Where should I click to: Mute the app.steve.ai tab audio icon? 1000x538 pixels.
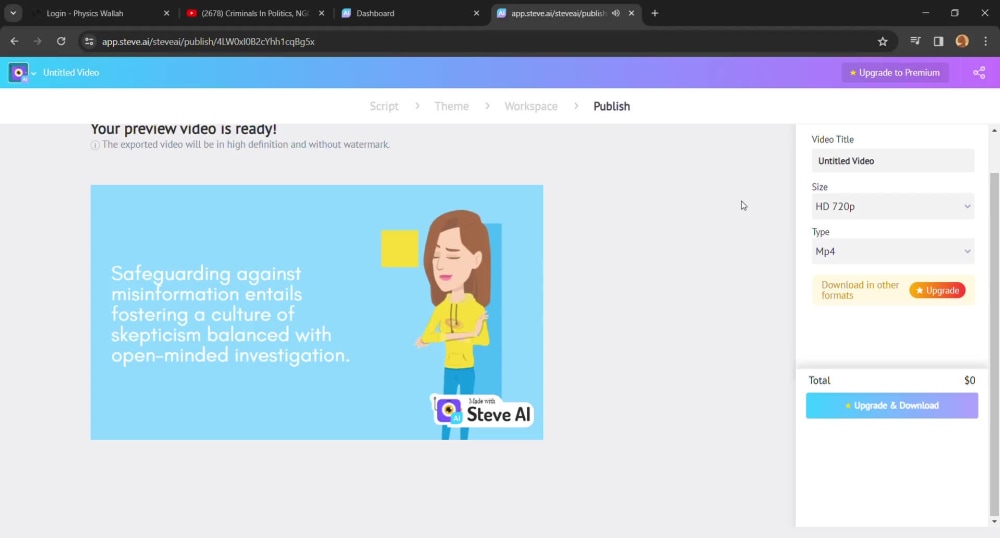615,13
